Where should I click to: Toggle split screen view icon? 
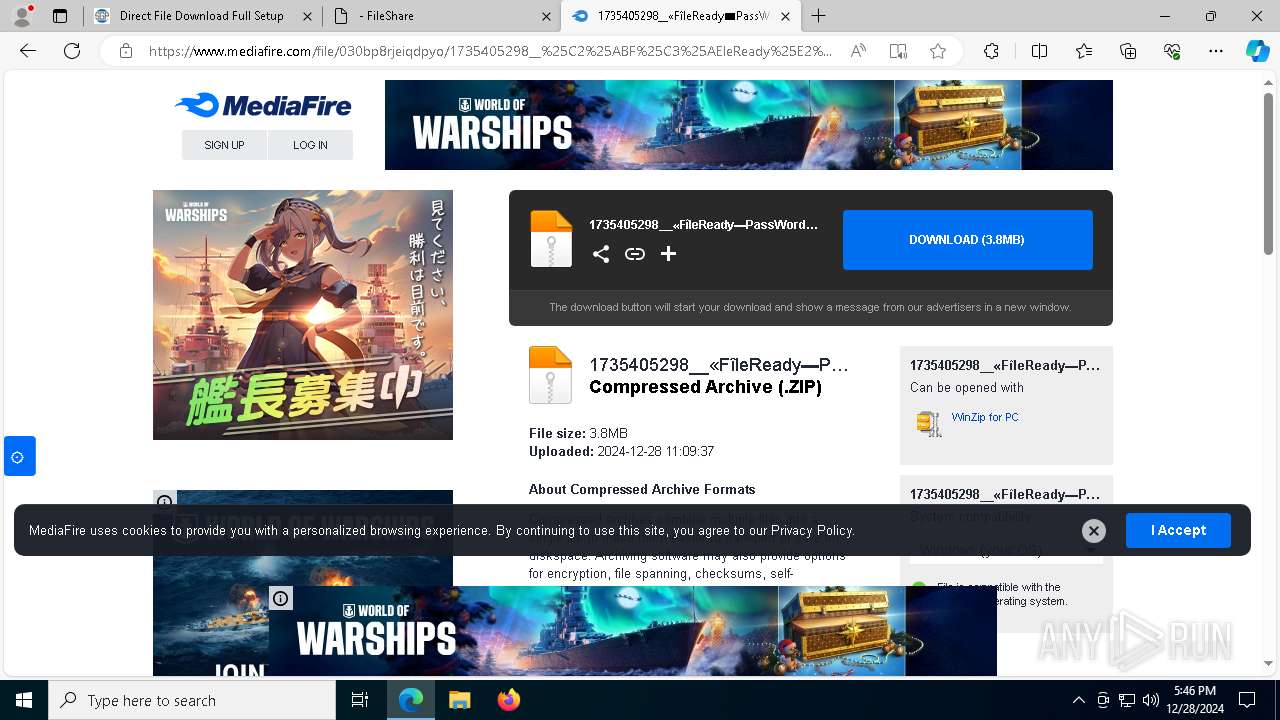pos(1039,51)
